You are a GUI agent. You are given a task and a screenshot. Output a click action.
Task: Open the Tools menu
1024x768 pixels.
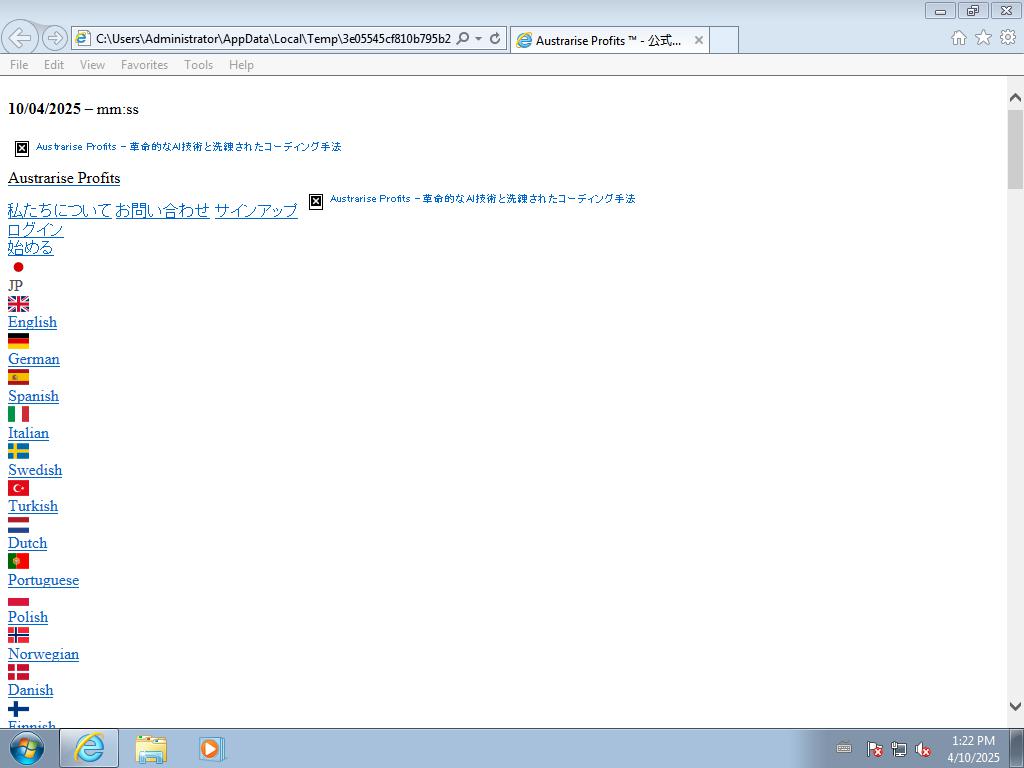point(199,65)
